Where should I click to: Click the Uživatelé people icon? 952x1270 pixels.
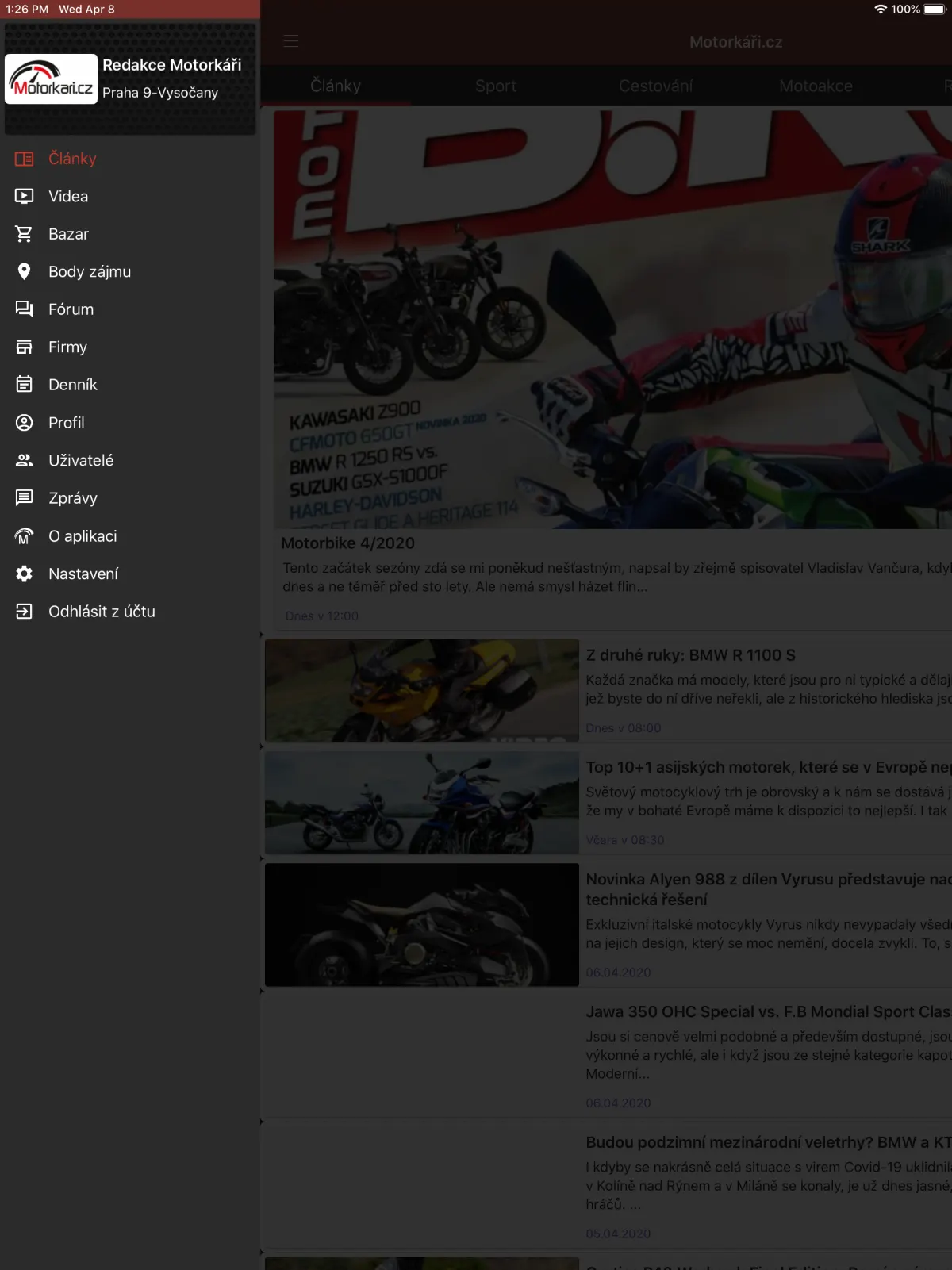[25, 460]
